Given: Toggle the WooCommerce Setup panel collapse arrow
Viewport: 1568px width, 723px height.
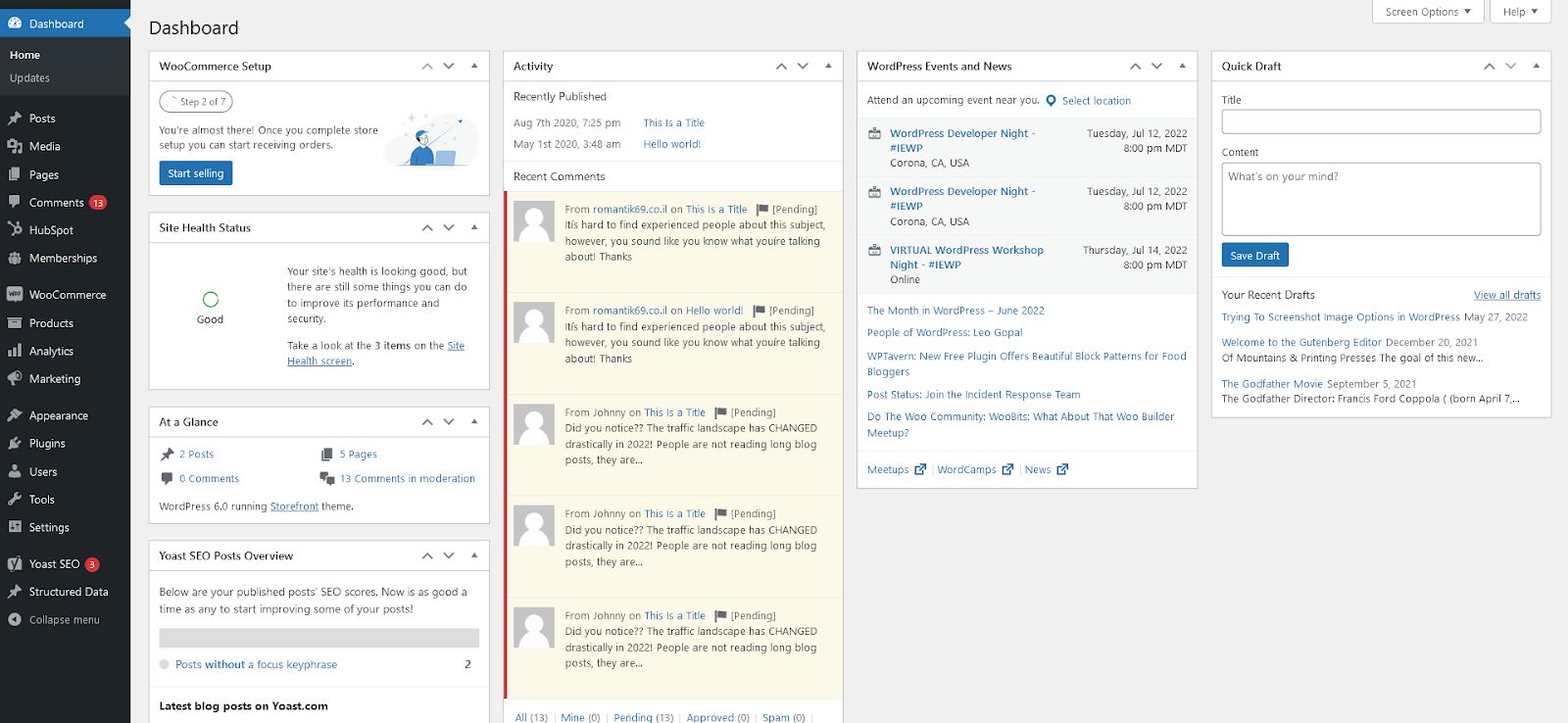Looking at the screenshot, I should 474,66.
